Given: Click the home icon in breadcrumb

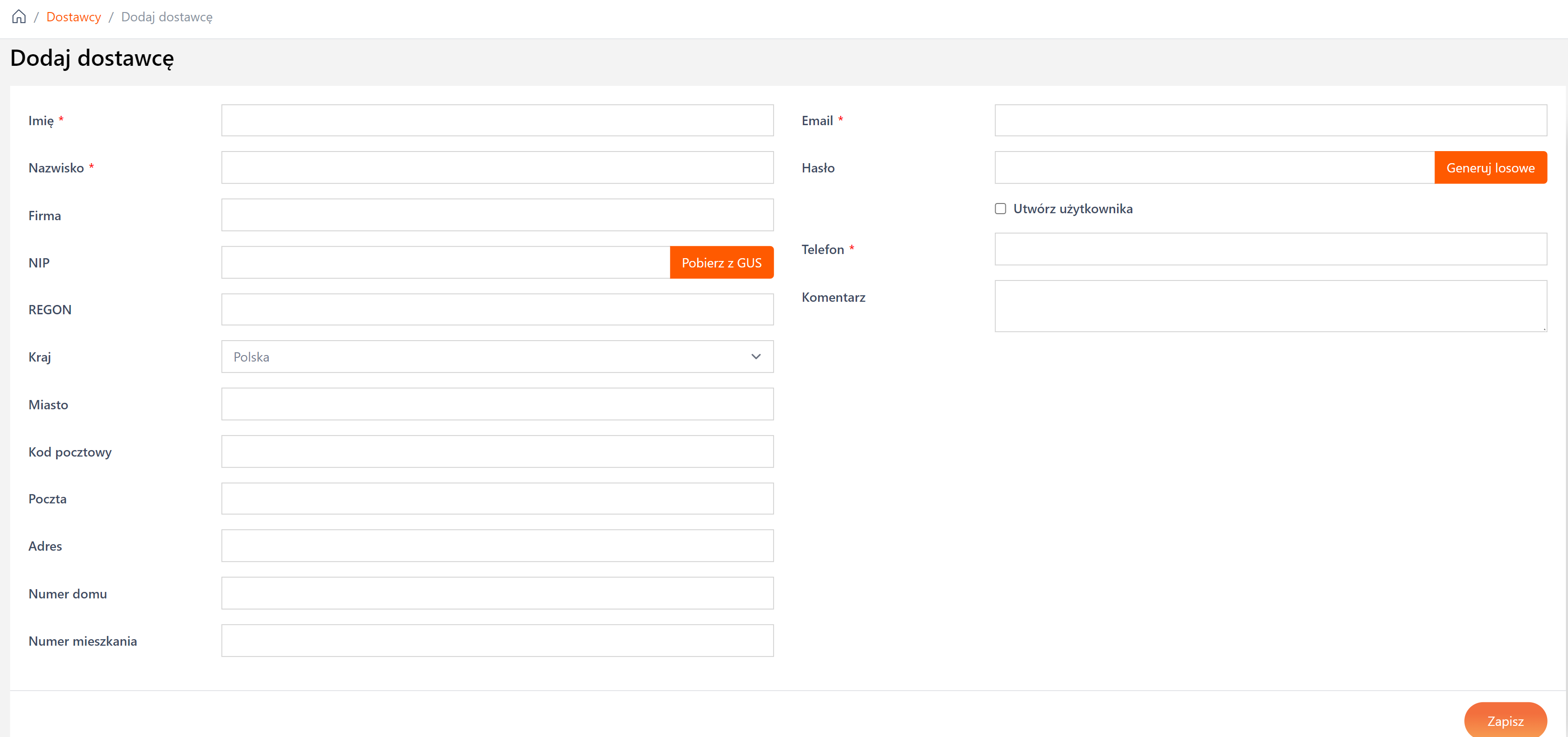Looking at the screenshot, I should (x=19, y=16).
